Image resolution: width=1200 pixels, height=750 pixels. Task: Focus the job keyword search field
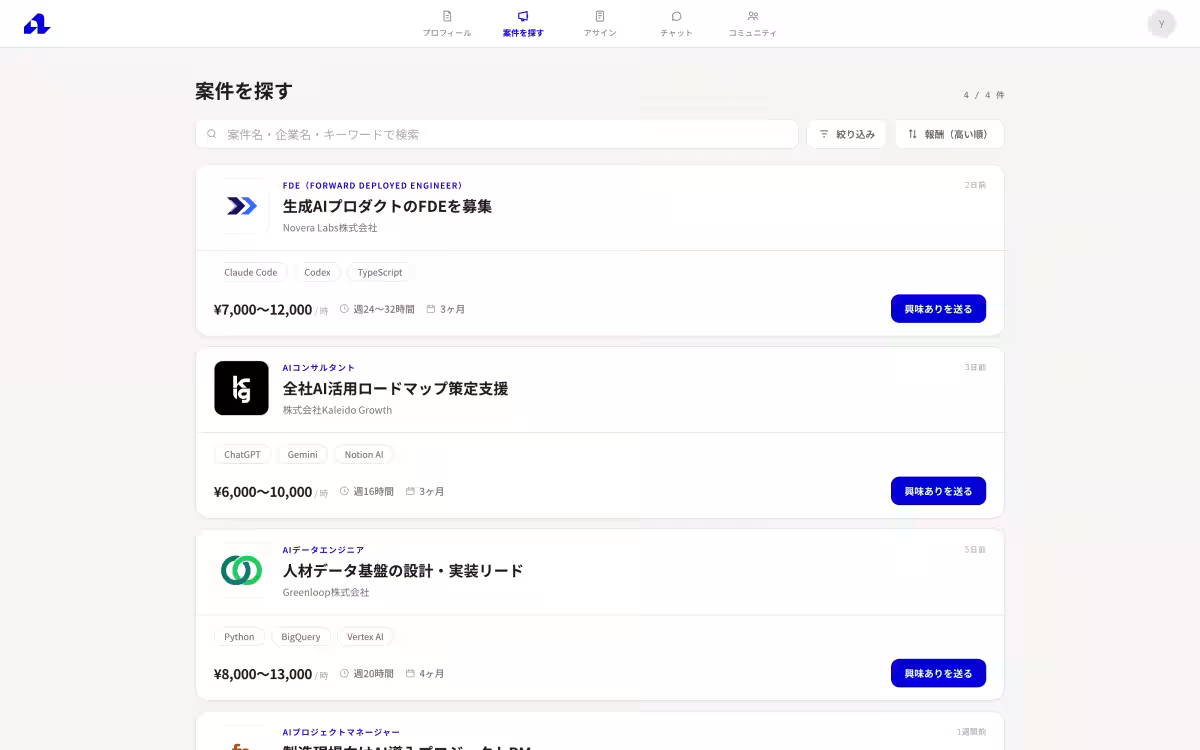(497, 134)
